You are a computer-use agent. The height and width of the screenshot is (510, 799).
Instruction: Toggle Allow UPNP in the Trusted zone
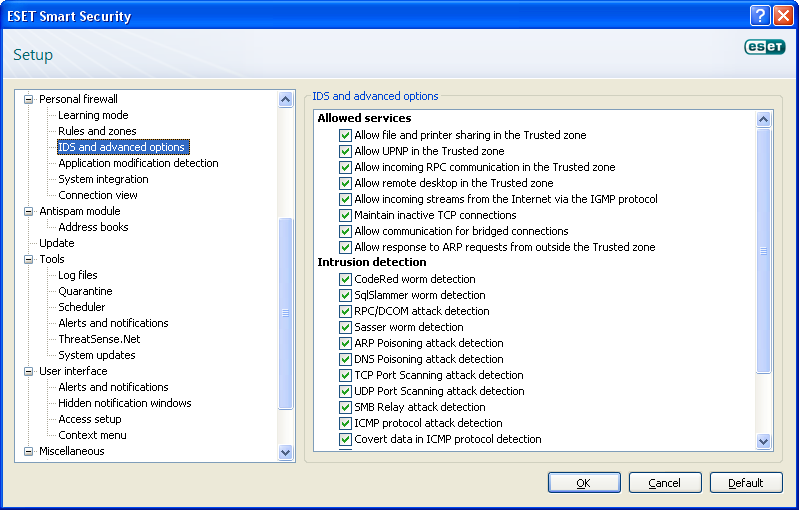click(345, 151)
